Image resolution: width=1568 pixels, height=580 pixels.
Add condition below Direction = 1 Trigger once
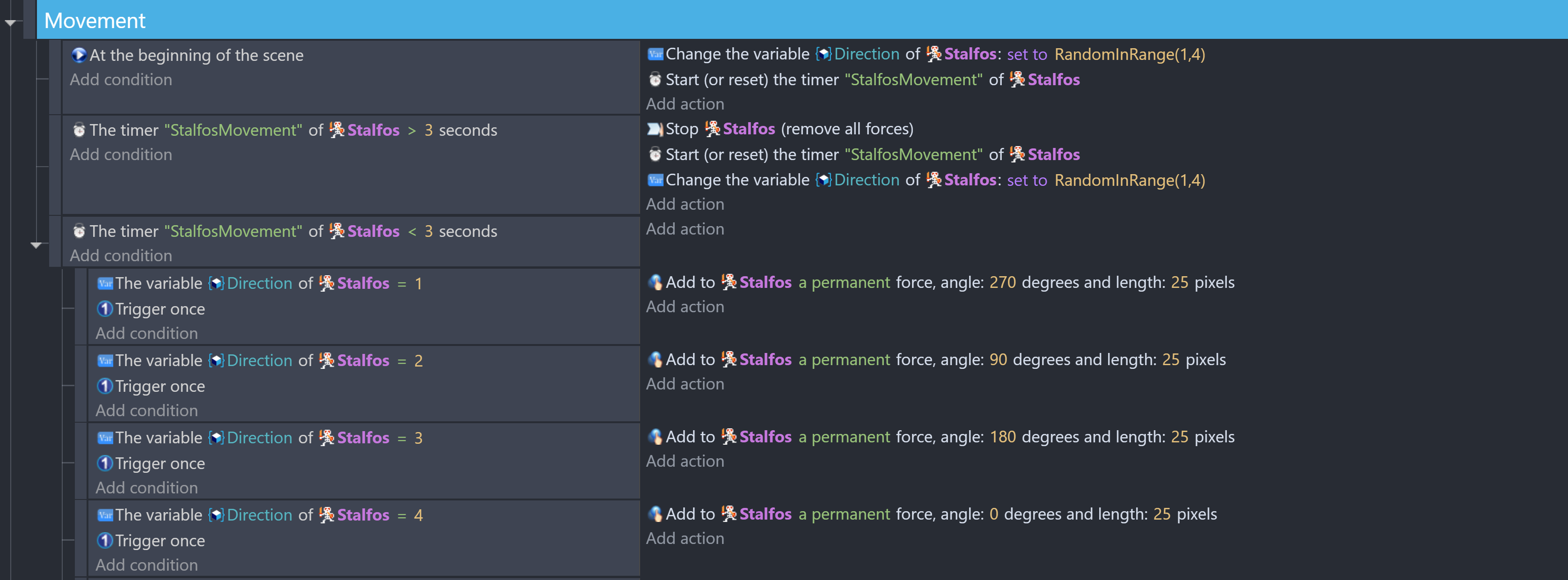[146, 333]
